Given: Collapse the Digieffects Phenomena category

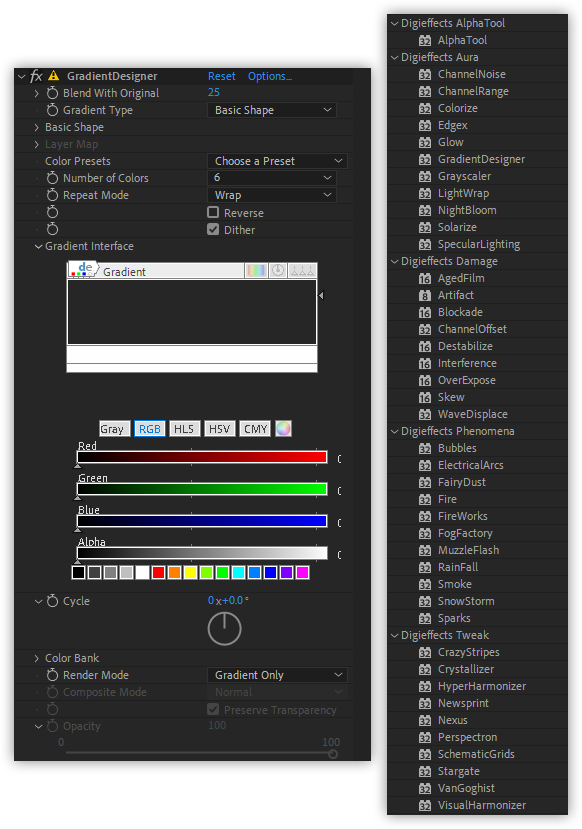Looking at the screenshot, I should coord(394,431).
